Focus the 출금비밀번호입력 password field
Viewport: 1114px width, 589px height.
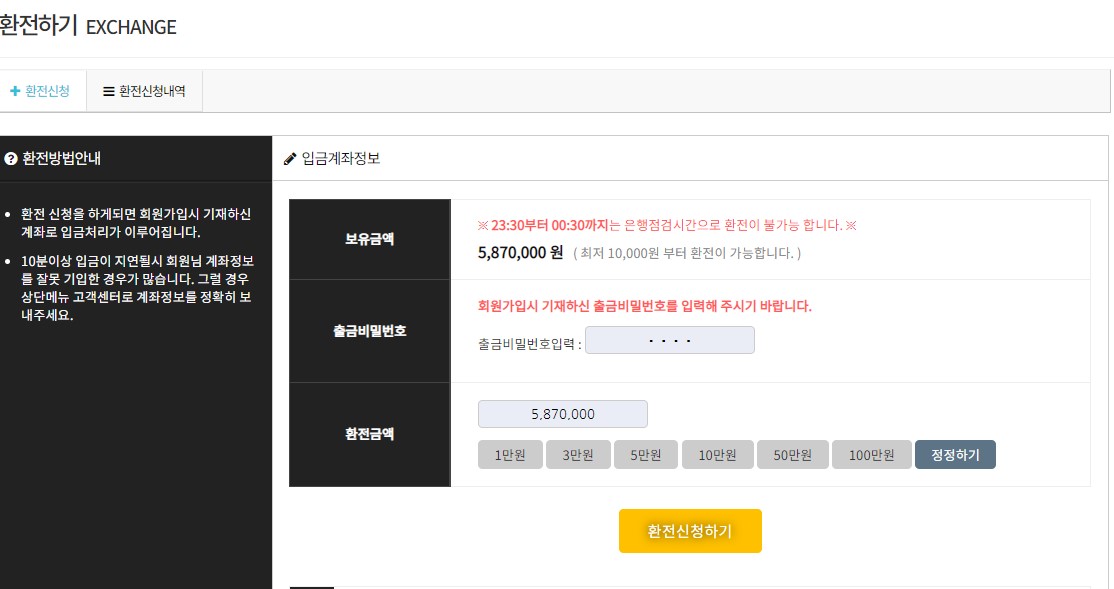coord(669,341)
